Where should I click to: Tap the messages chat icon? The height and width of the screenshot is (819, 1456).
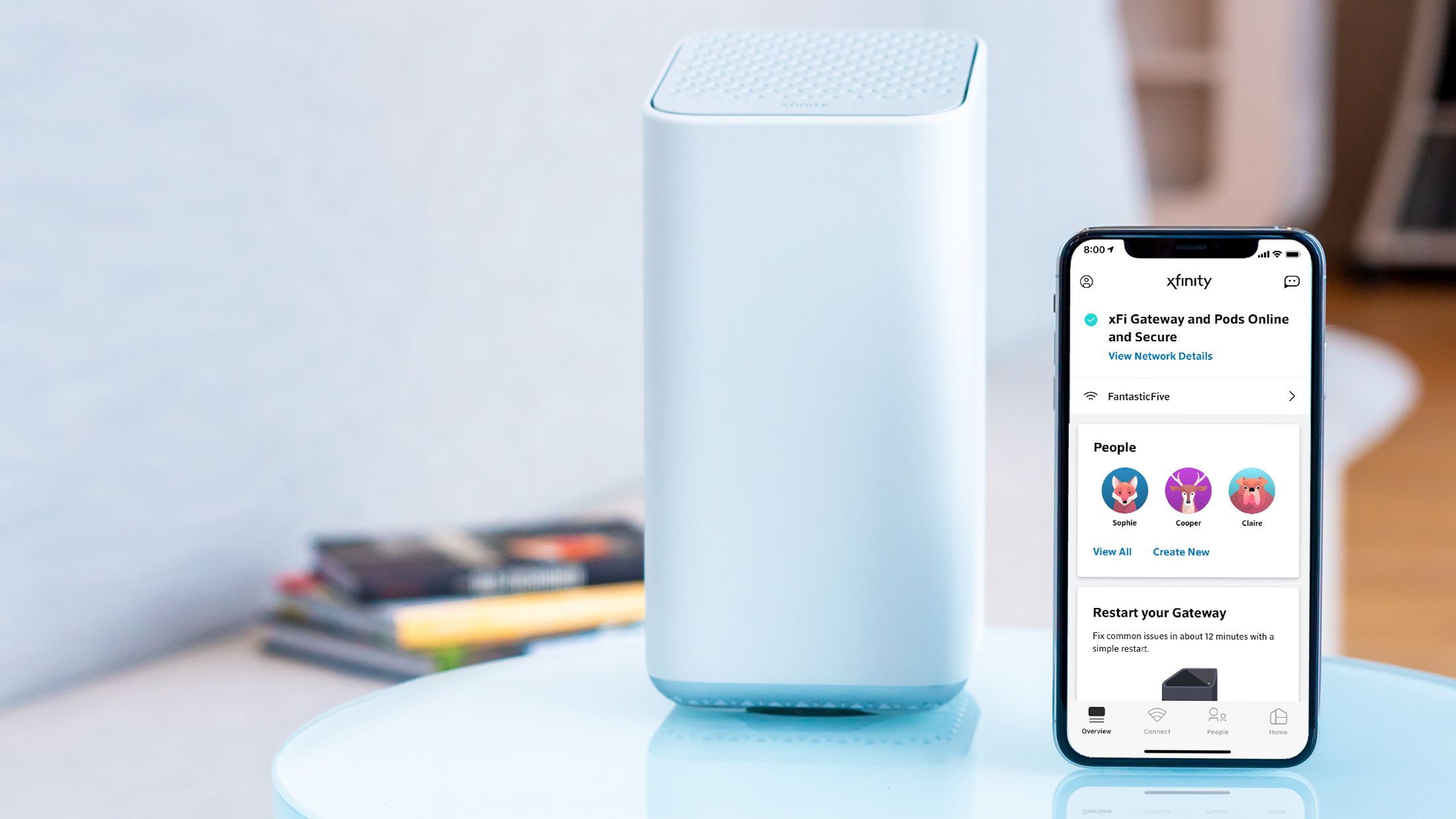1292,281
